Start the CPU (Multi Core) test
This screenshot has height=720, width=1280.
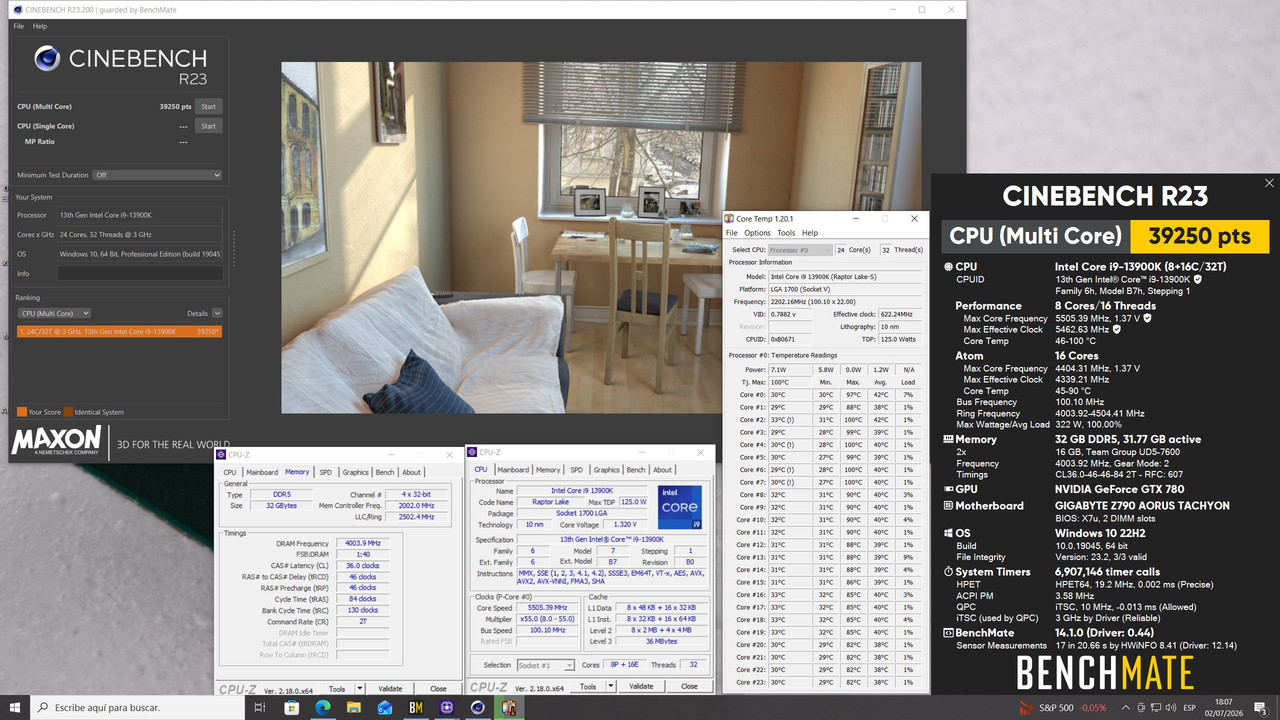[x=208, y=106]
